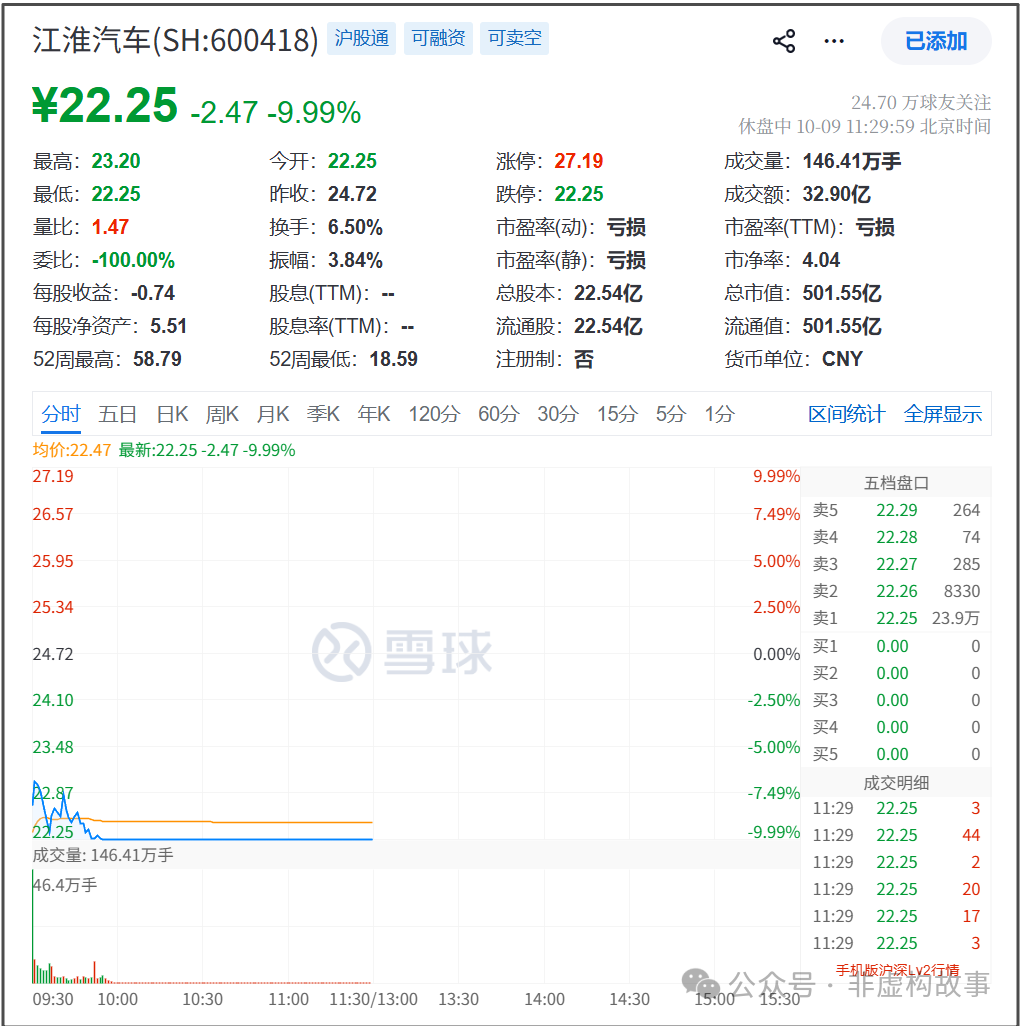This screenshot has width=1023, height=1026.
Task: Click the 买1 order row
Action: coord(896,646)
